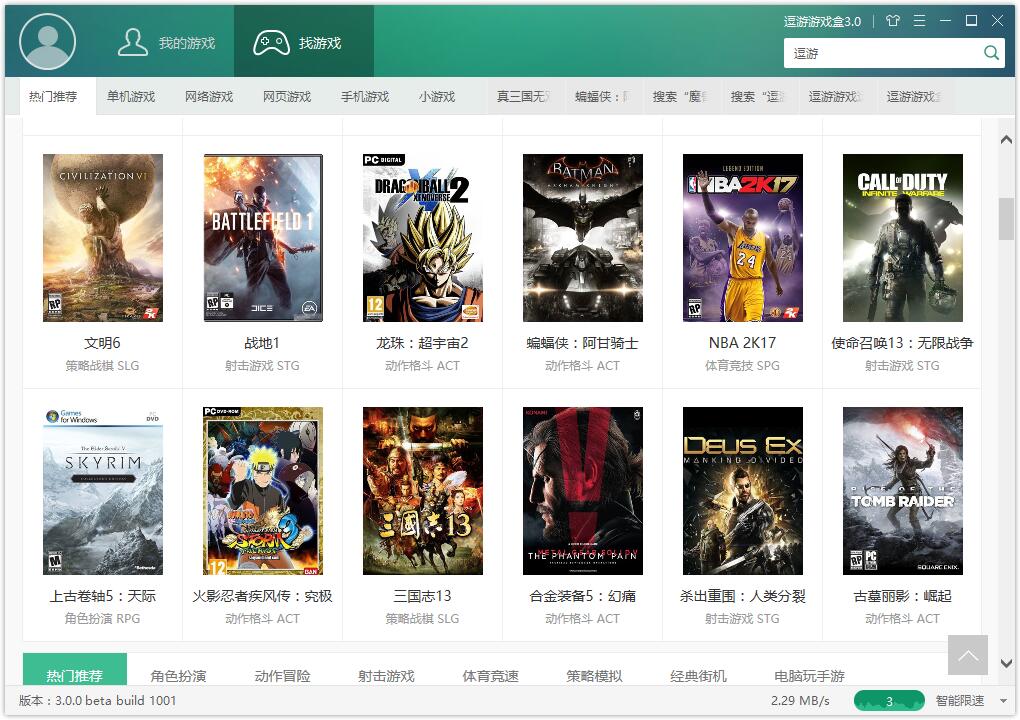Click the 使命召唤13：无限战争 game title
This screenshot has height=720, width=1020.
point(902,343)
